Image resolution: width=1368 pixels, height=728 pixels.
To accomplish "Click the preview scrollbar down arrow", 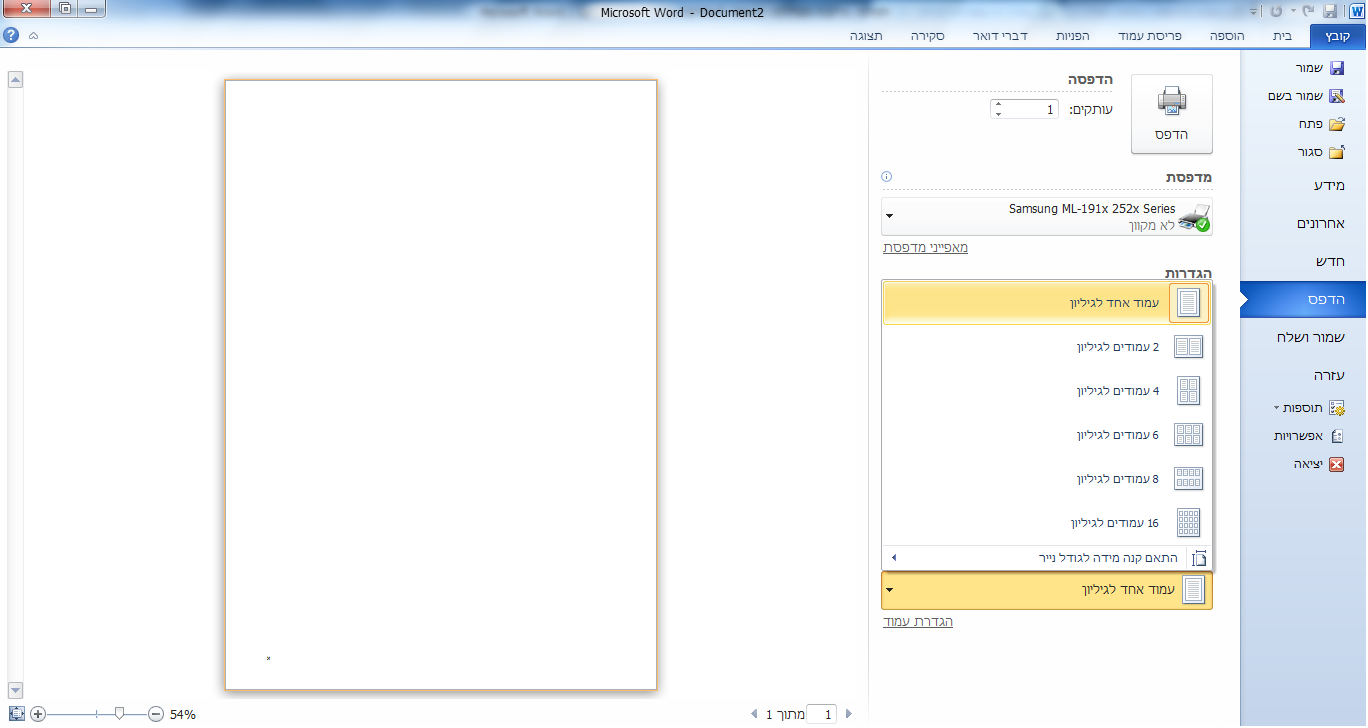I will pos(15,689).
